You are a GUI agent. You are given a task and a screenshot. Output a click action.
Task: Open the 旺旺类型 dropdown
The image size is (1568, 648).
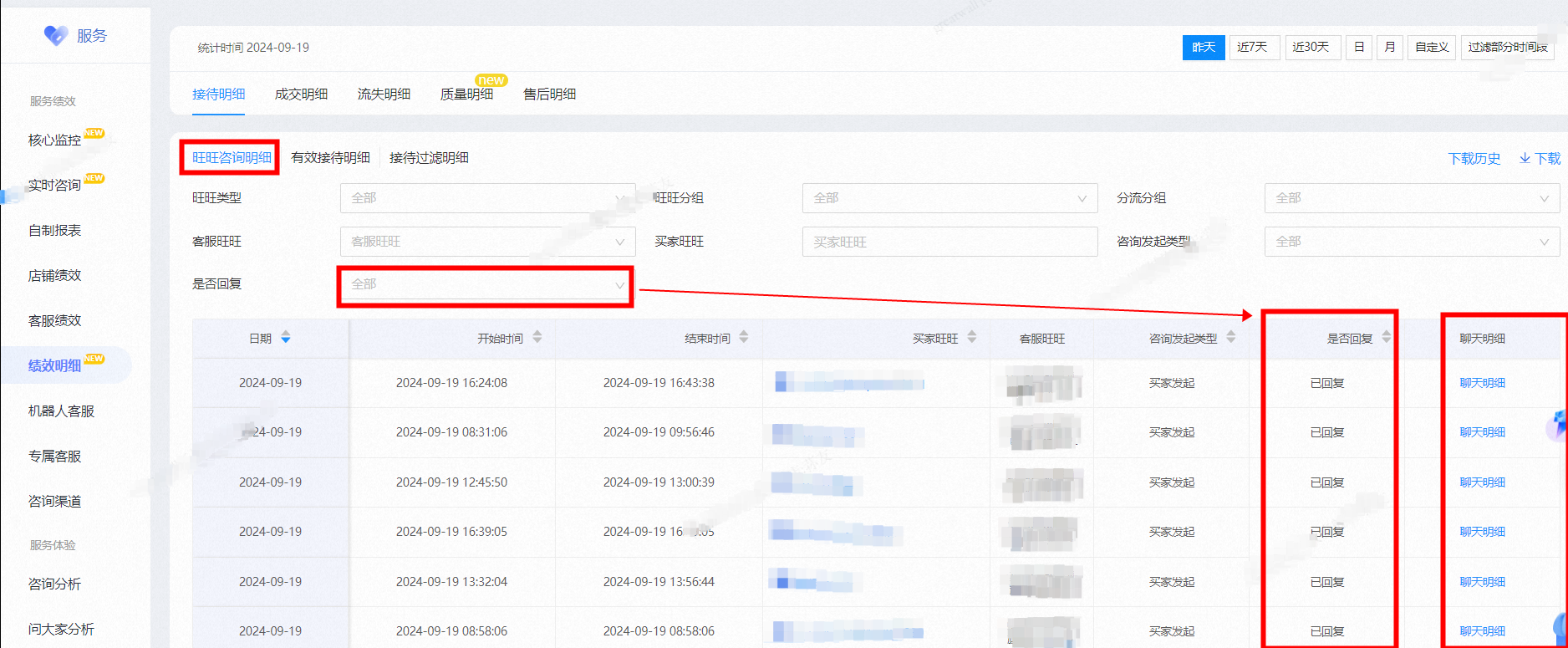487,198
